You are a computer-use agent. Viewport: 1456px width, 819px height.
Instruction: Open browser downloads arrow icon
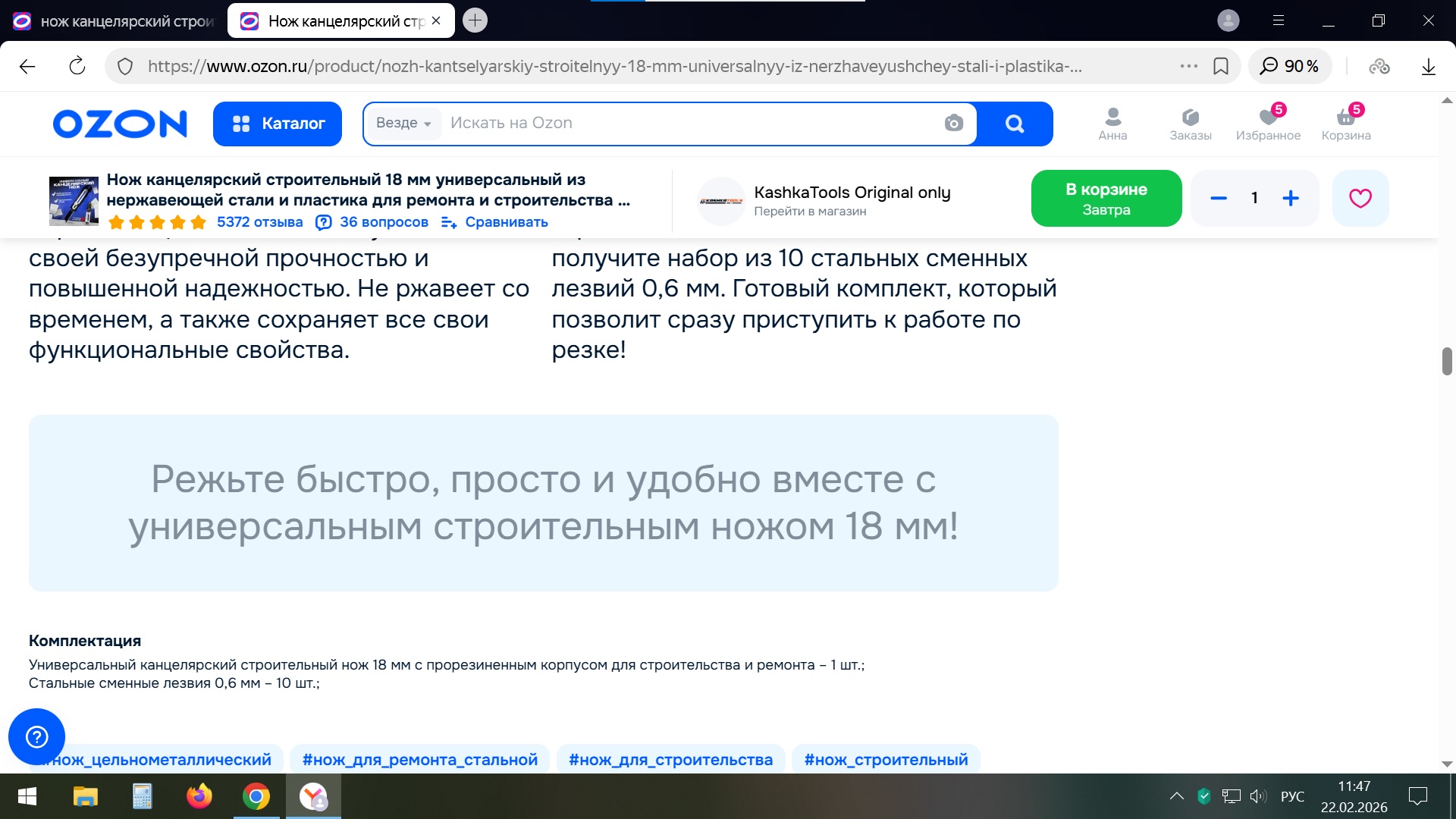pyautogui.click(x=1428, y=67)
